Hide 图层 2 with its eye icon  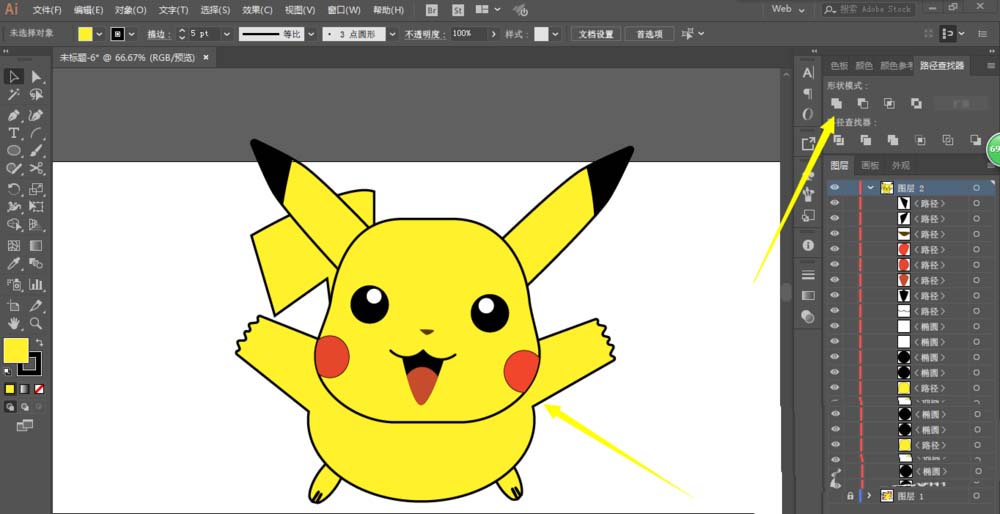pos(835,187)
